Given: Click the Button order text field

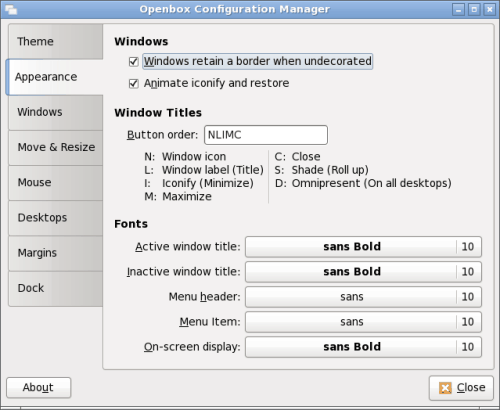Looking at the screenshot, I should click(266, 135).
